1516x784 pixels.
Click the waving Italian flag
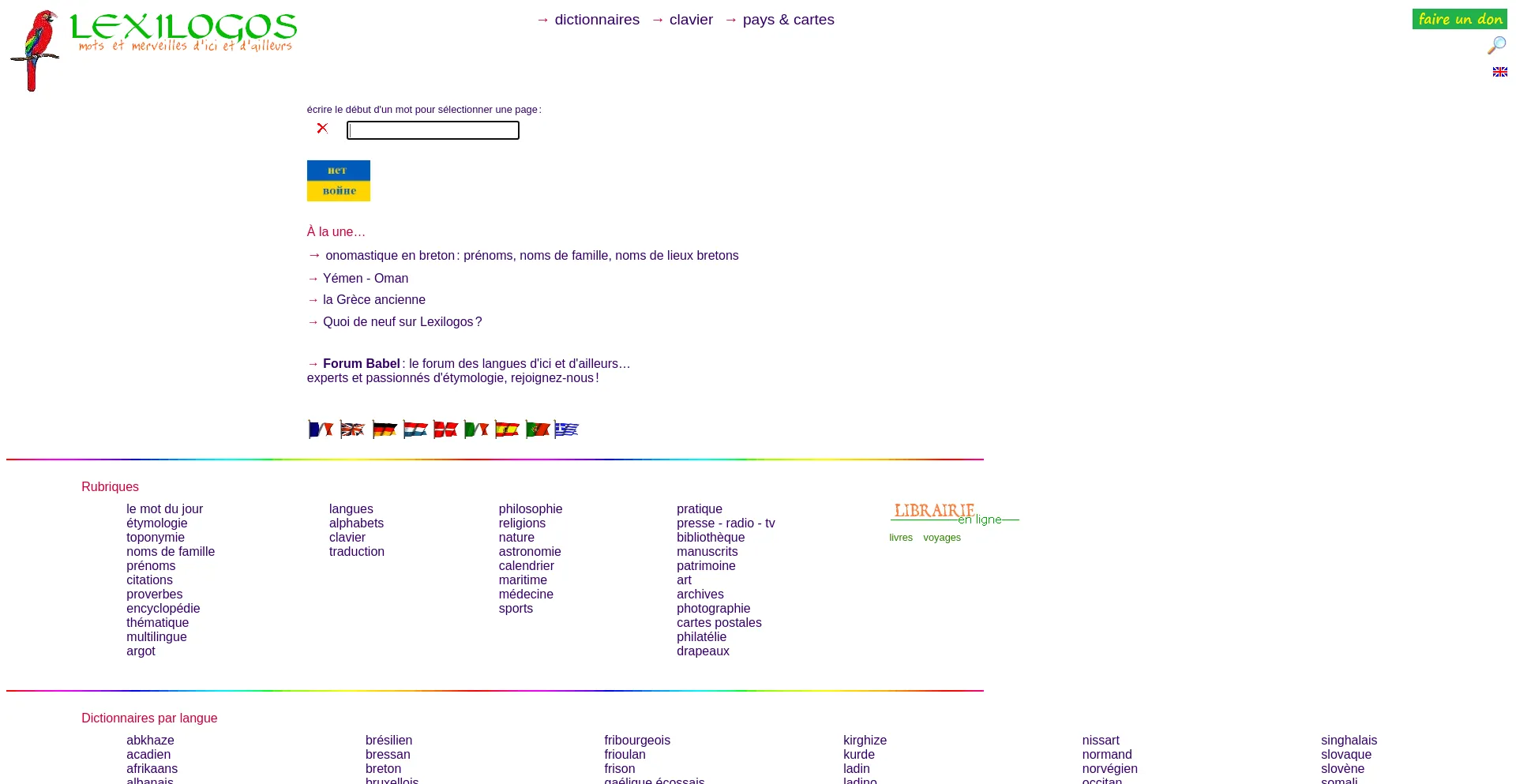(476, 430)
